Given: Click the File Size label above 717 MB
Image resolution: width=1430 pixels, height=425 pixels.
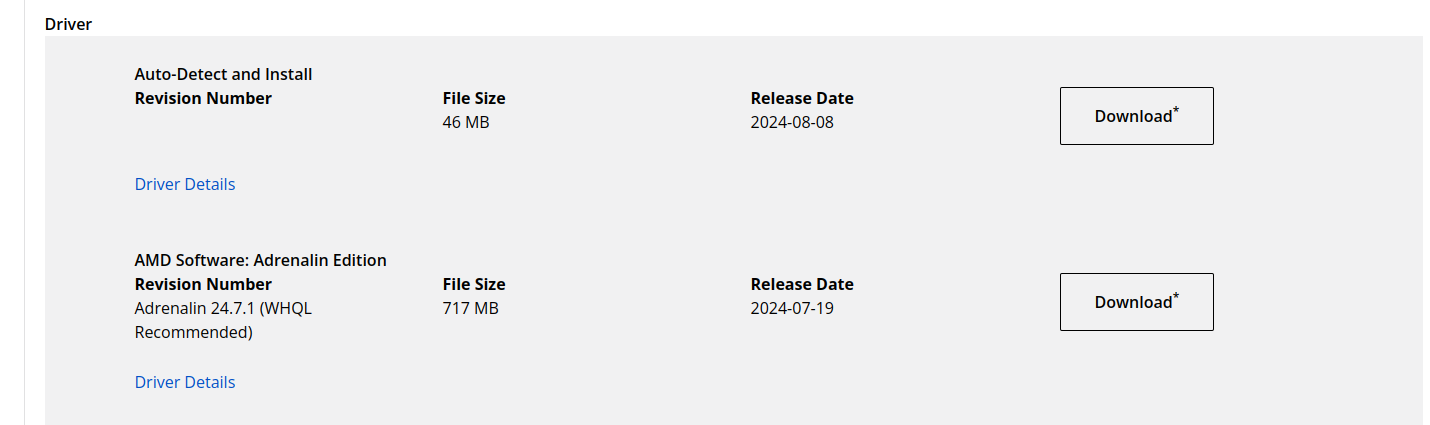Looking at the screenshot, I should [474, 284].
